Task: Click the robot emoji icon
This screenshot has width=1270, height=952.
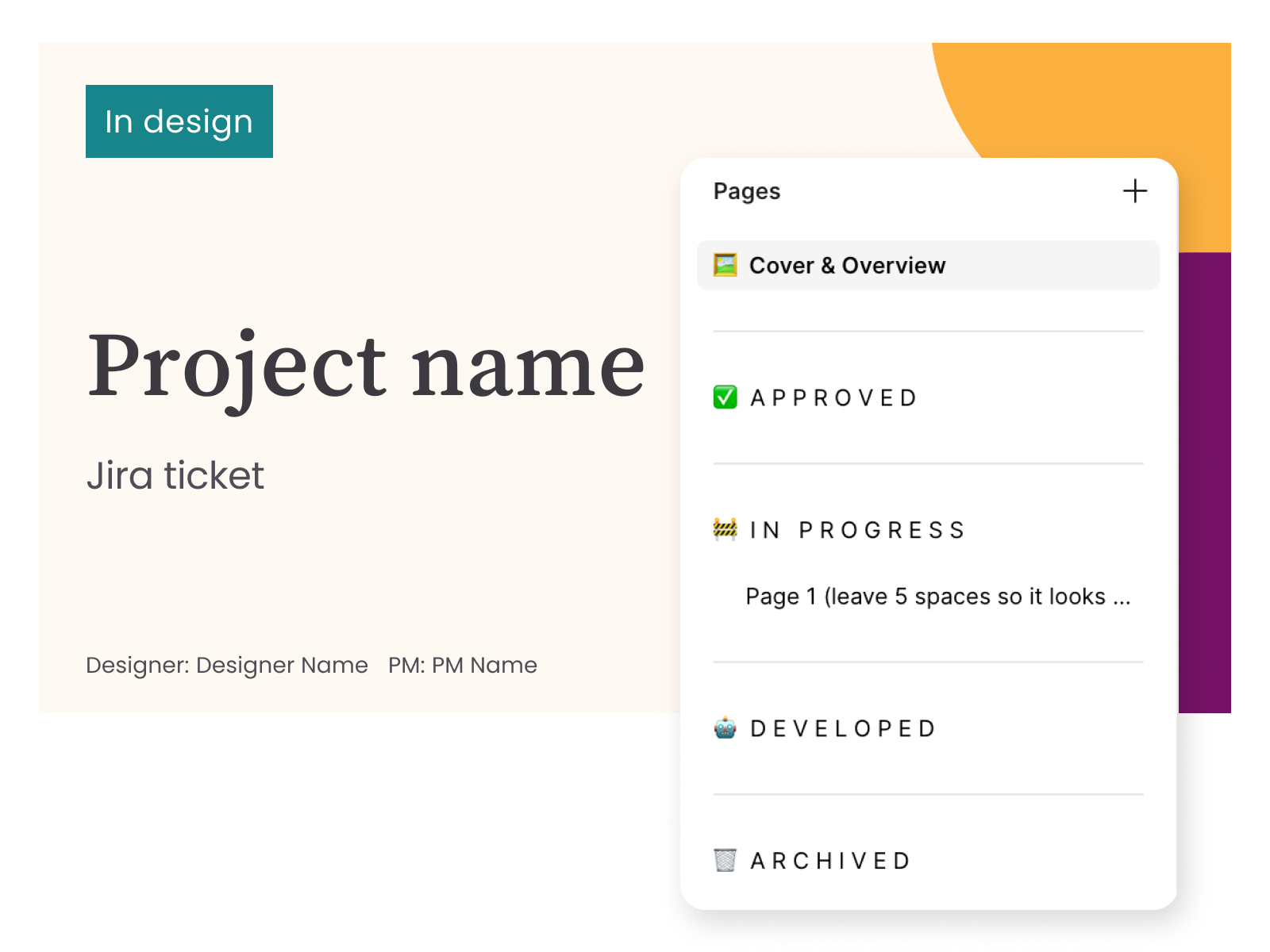Action: pyautogui.click(x=725, y=728)
